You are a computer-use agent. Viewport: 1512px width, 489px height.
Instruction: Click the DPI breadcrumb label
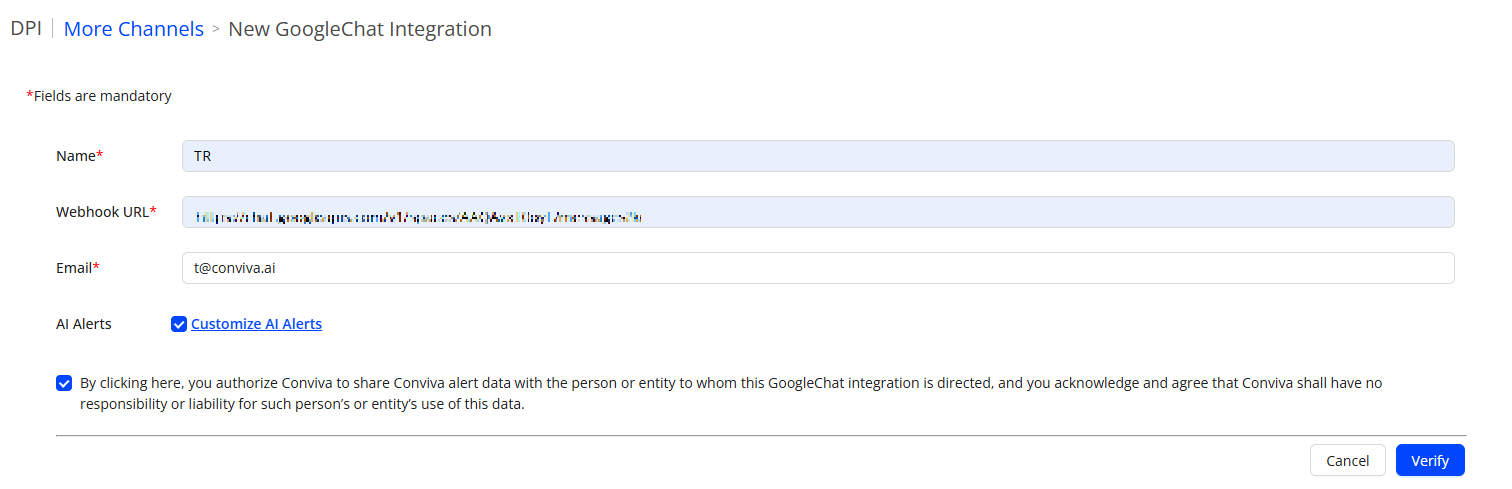(x=26, y=29)
